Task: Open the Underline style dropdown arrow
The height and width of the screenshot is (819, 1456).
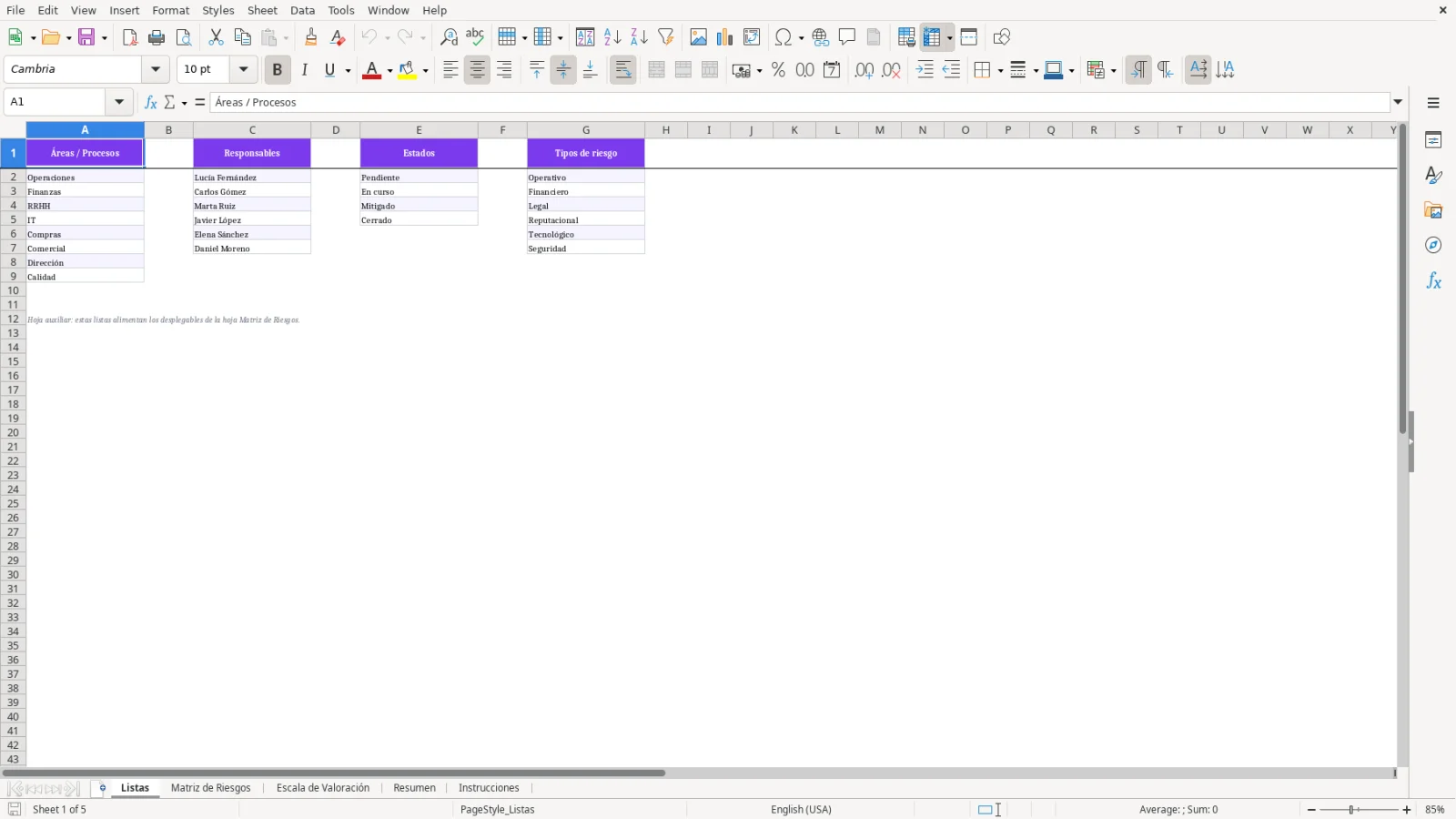Action: pyautogui.click(x=348, y=70)
